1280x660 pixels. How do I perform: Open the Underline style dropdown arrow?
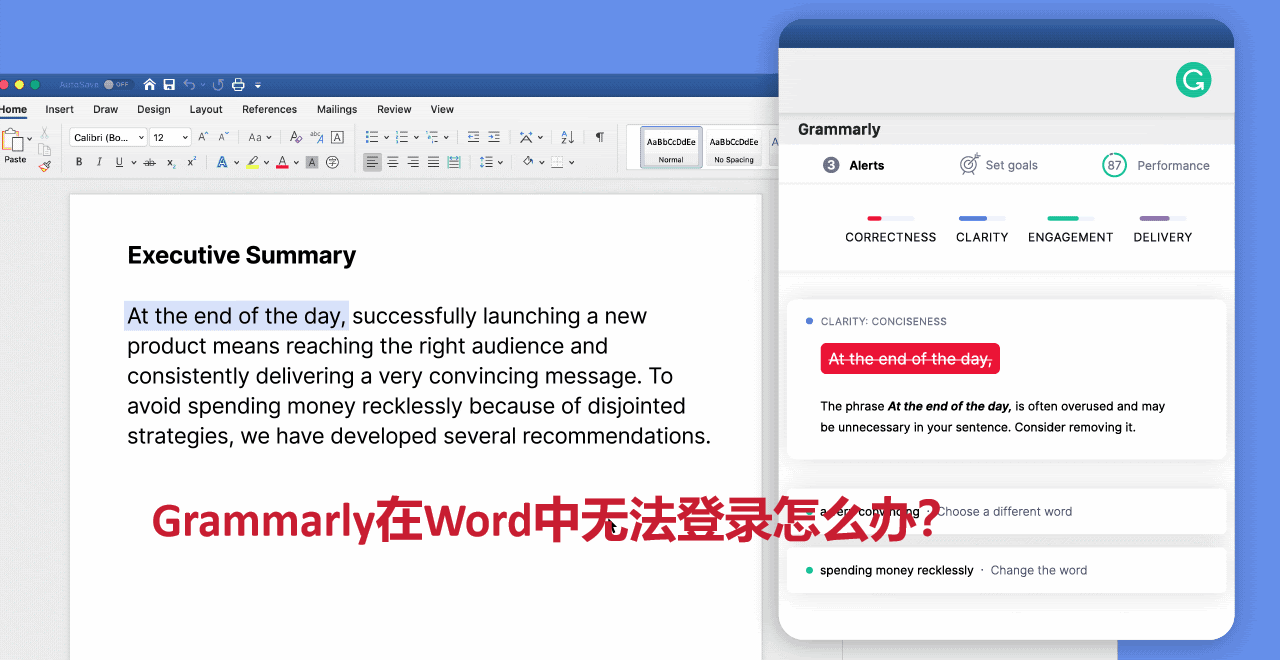[x=133, y=163]
